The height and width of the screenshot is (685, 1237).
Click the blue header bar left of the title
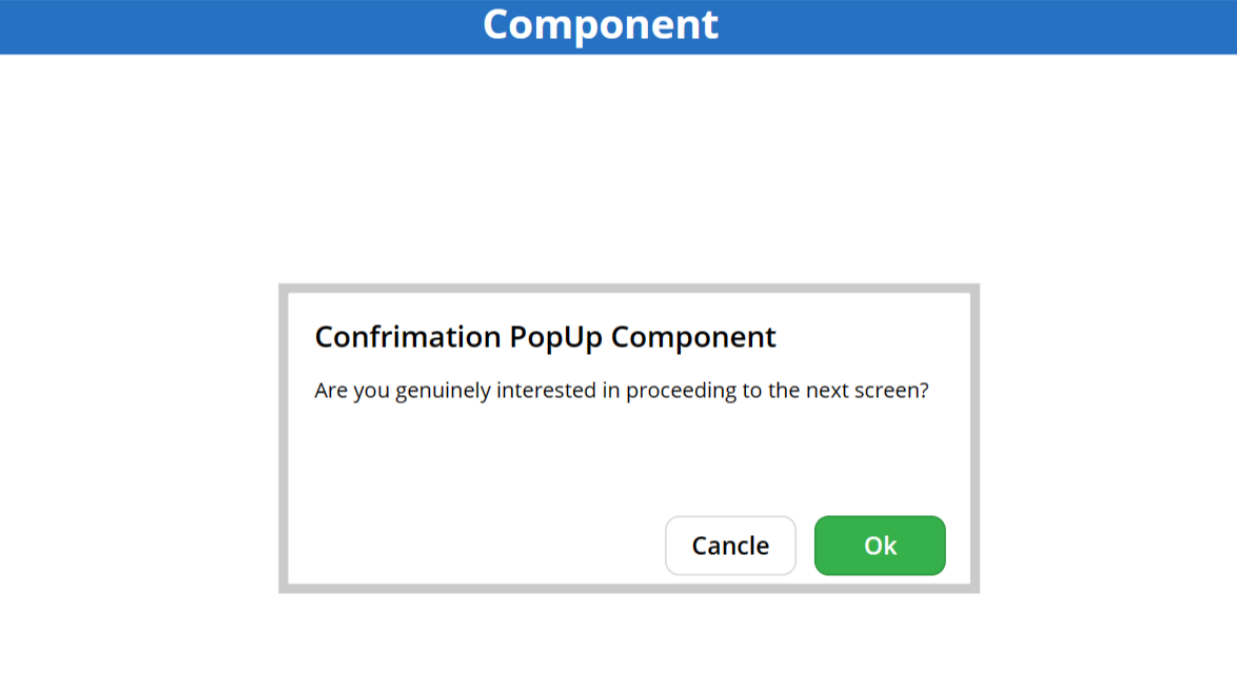pos(220,26)
